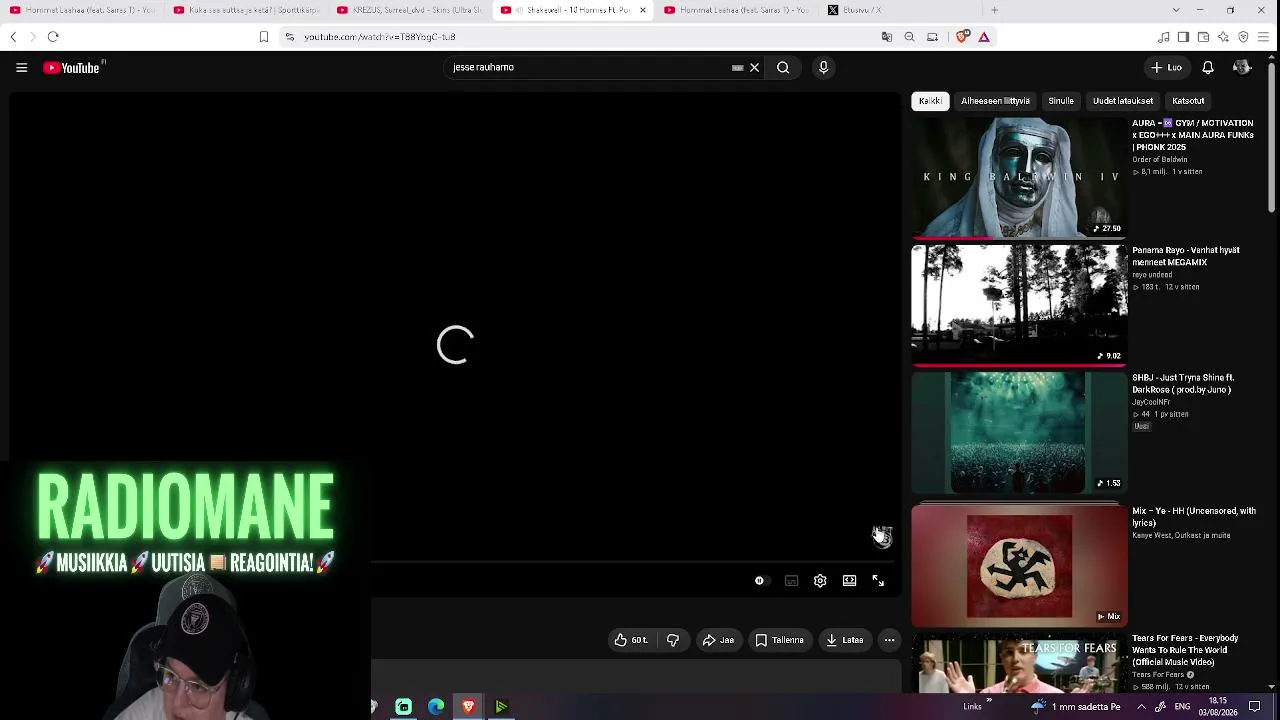Toggle subtitles in the video player
1280x720 pixels.
pyautogui.click(x=791, y=581)
